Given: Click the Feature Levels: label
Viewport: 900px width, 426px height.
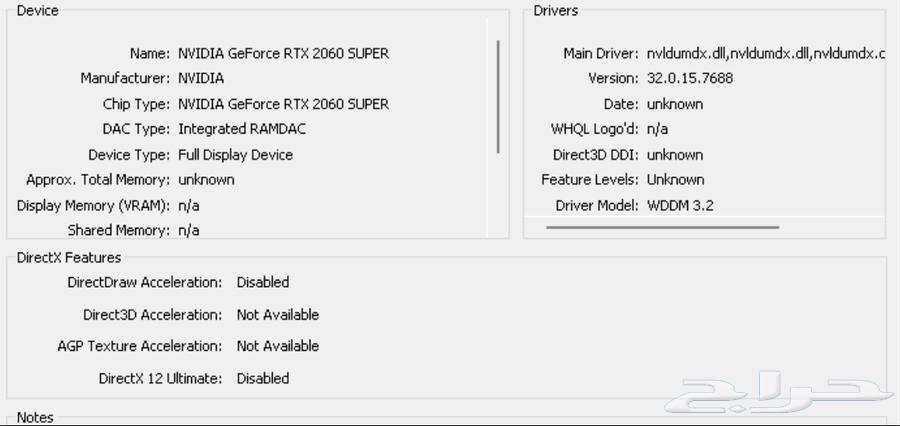Looking at the screenshot, I should (589, 180).
